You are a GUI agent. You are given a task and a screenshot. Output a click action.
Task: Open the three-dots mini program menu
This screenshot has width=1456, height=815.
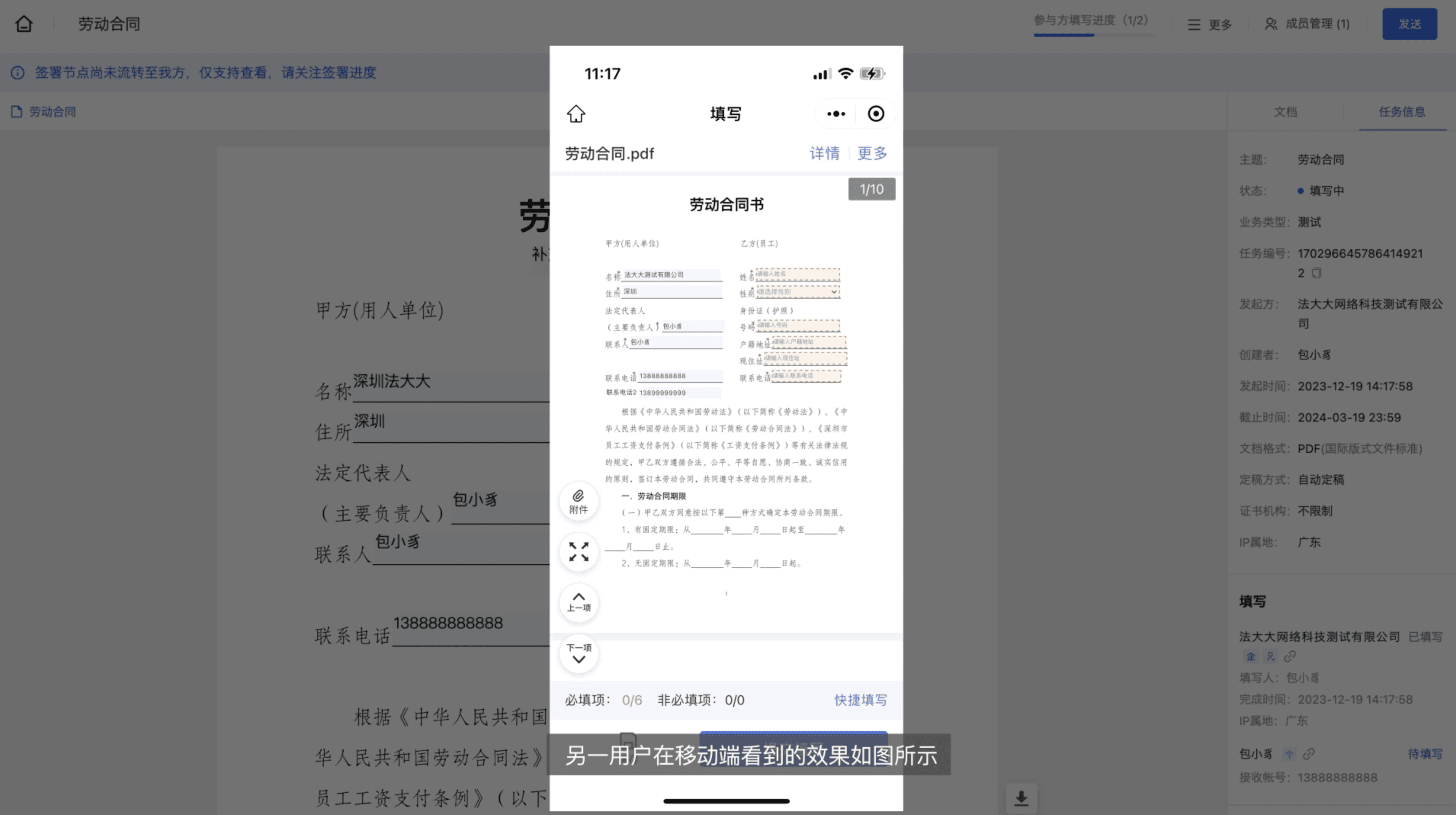pos(836,114)
